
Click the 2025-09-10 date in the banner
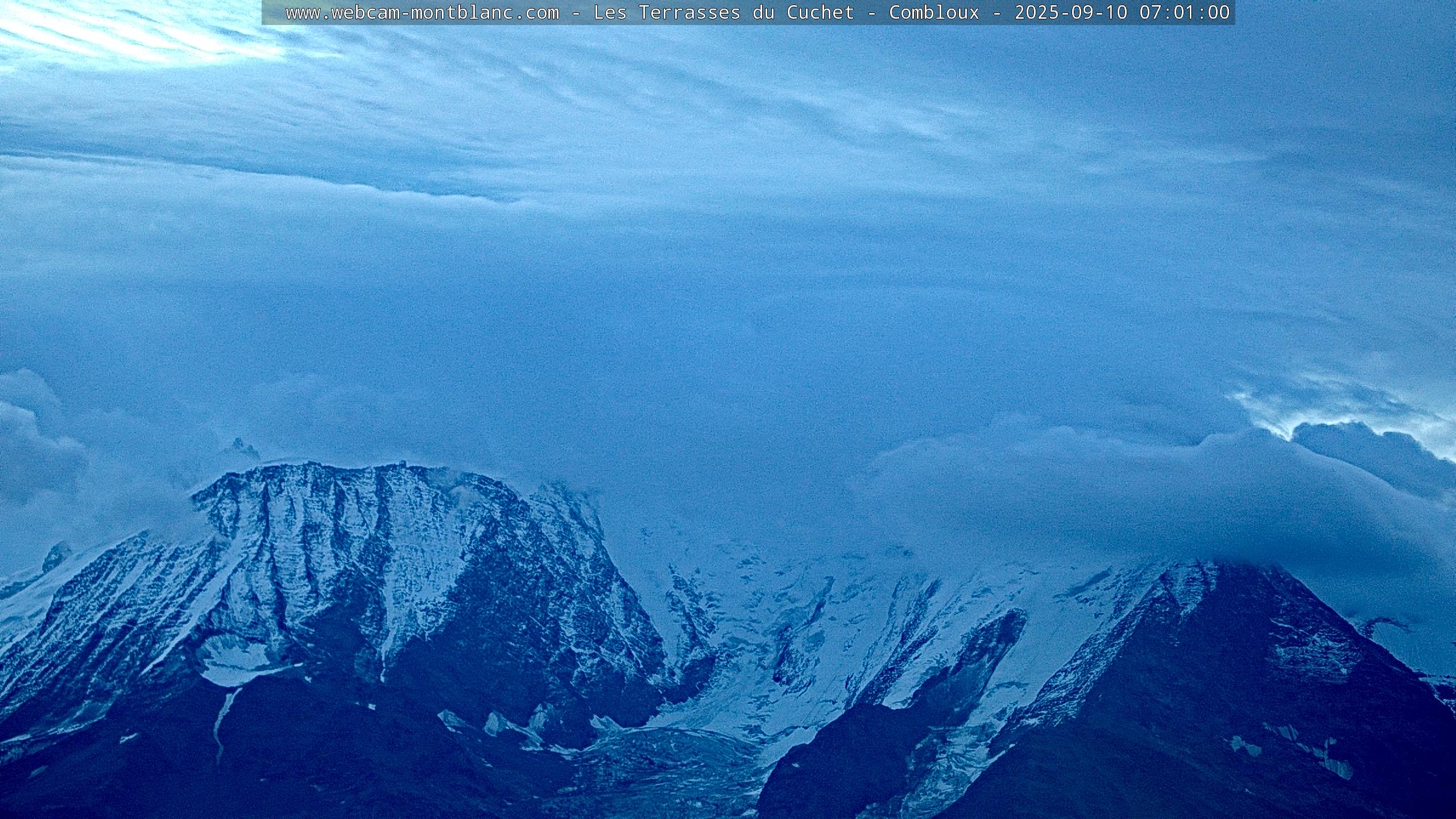click(x=1071, y=13)
